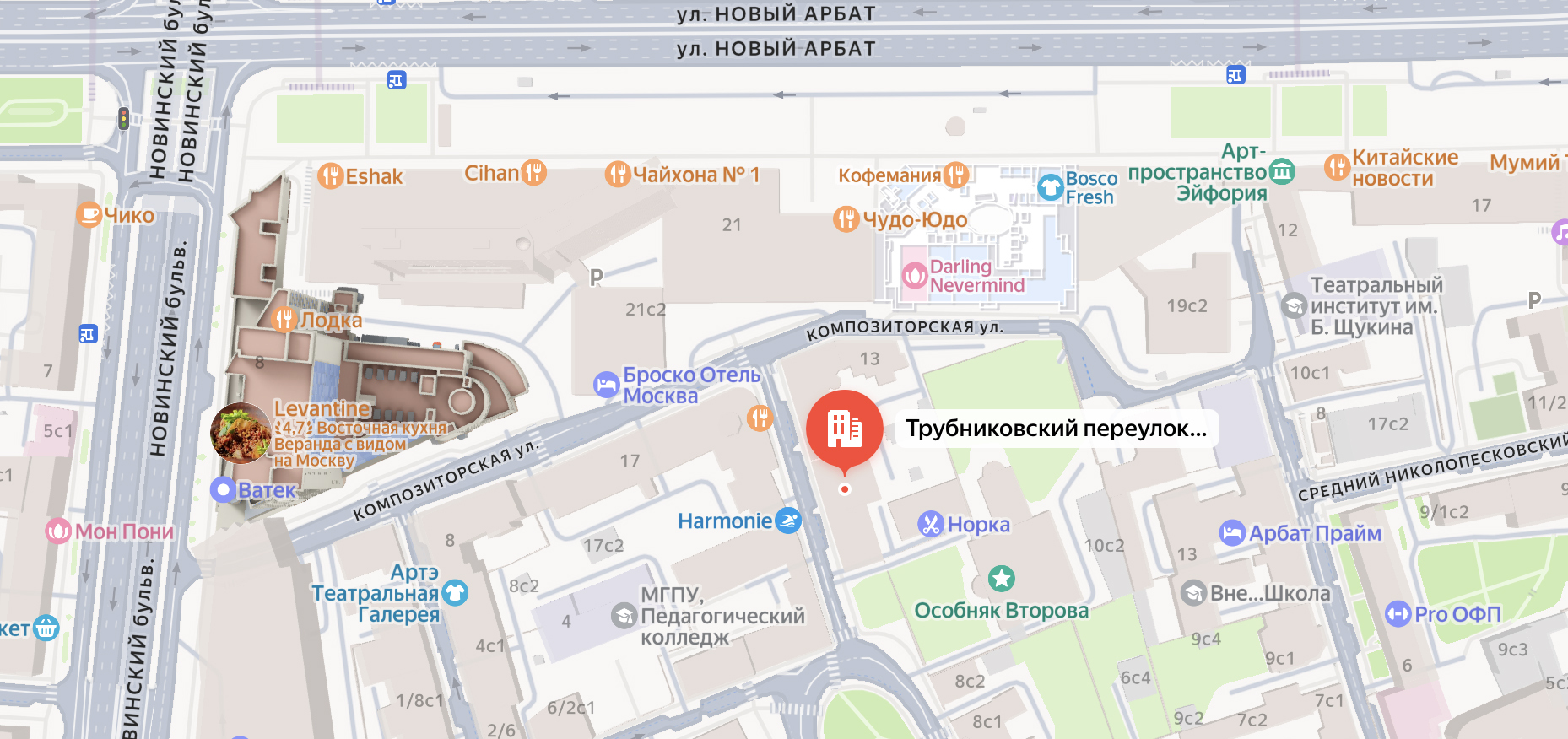This screenshot has width=1568, height=739.
Task: Open the Чайхона № 1 restaurant marker
Action: [x=618, y=175]
